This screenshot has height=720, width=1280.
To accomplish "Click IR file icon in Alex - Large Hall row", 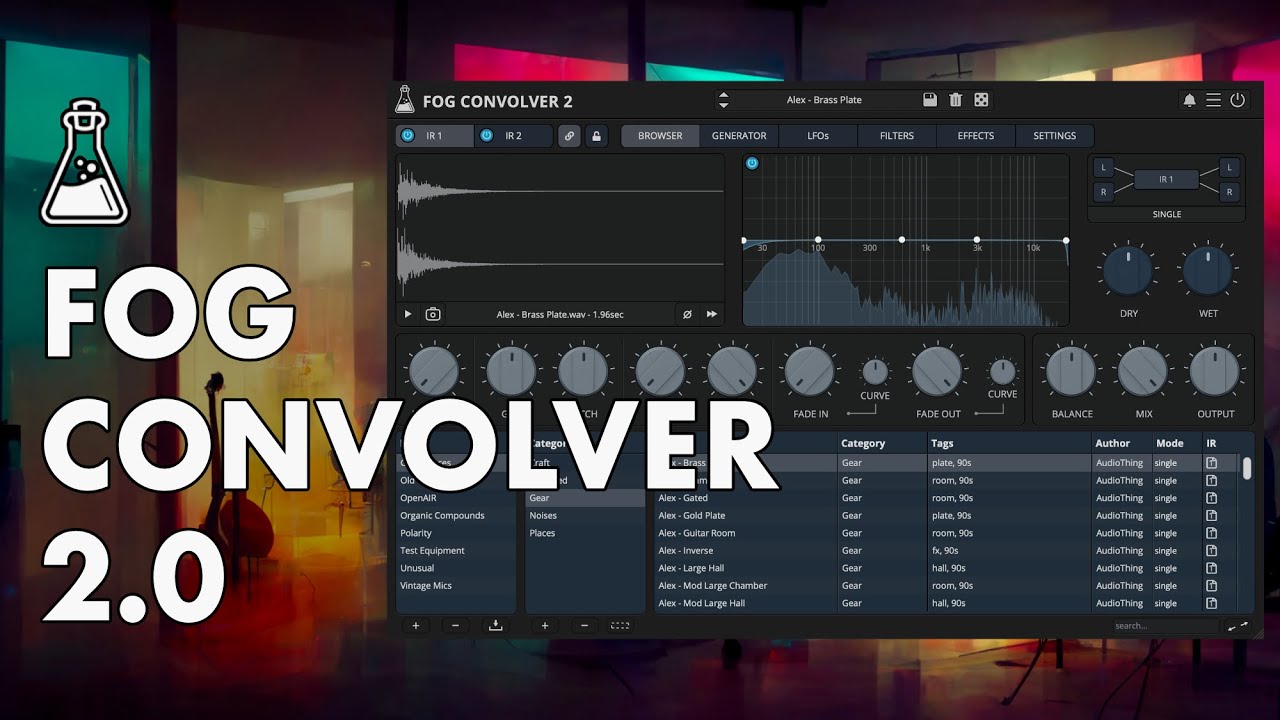I will (1212, 568).
